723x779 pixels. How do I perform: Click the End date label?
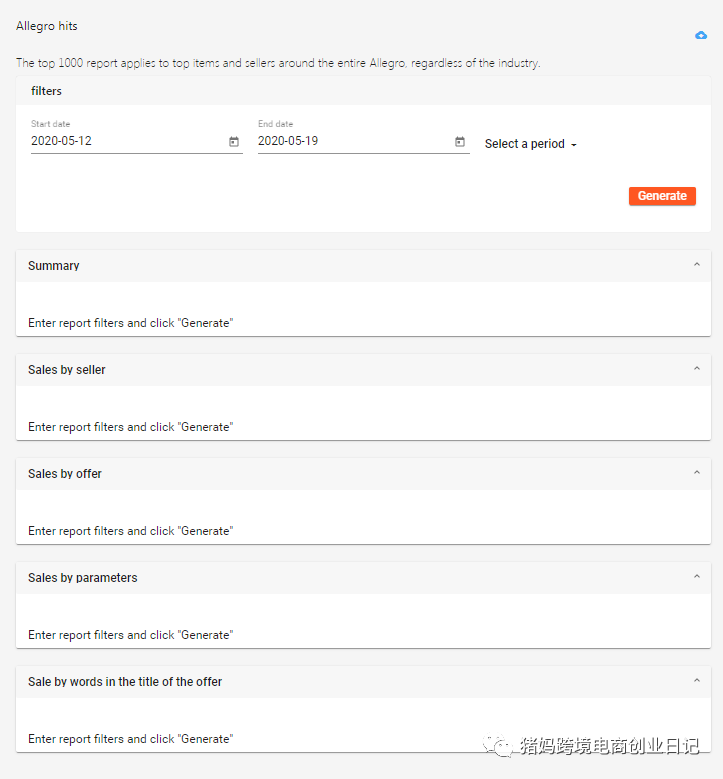tap(275, 124)
